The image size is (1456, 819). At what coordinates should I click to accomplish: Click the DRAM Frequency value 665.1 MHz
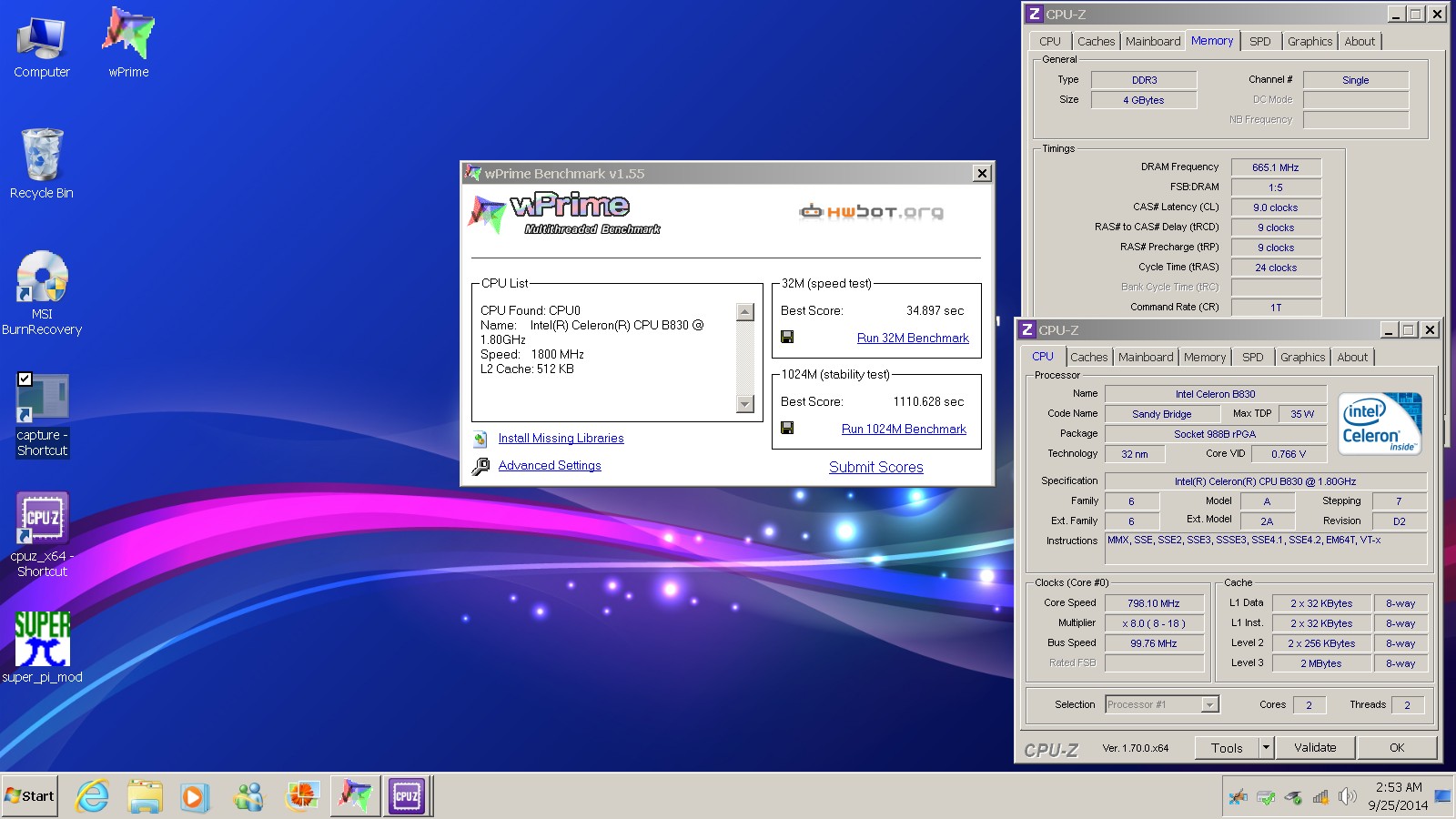pos(1276,167)
